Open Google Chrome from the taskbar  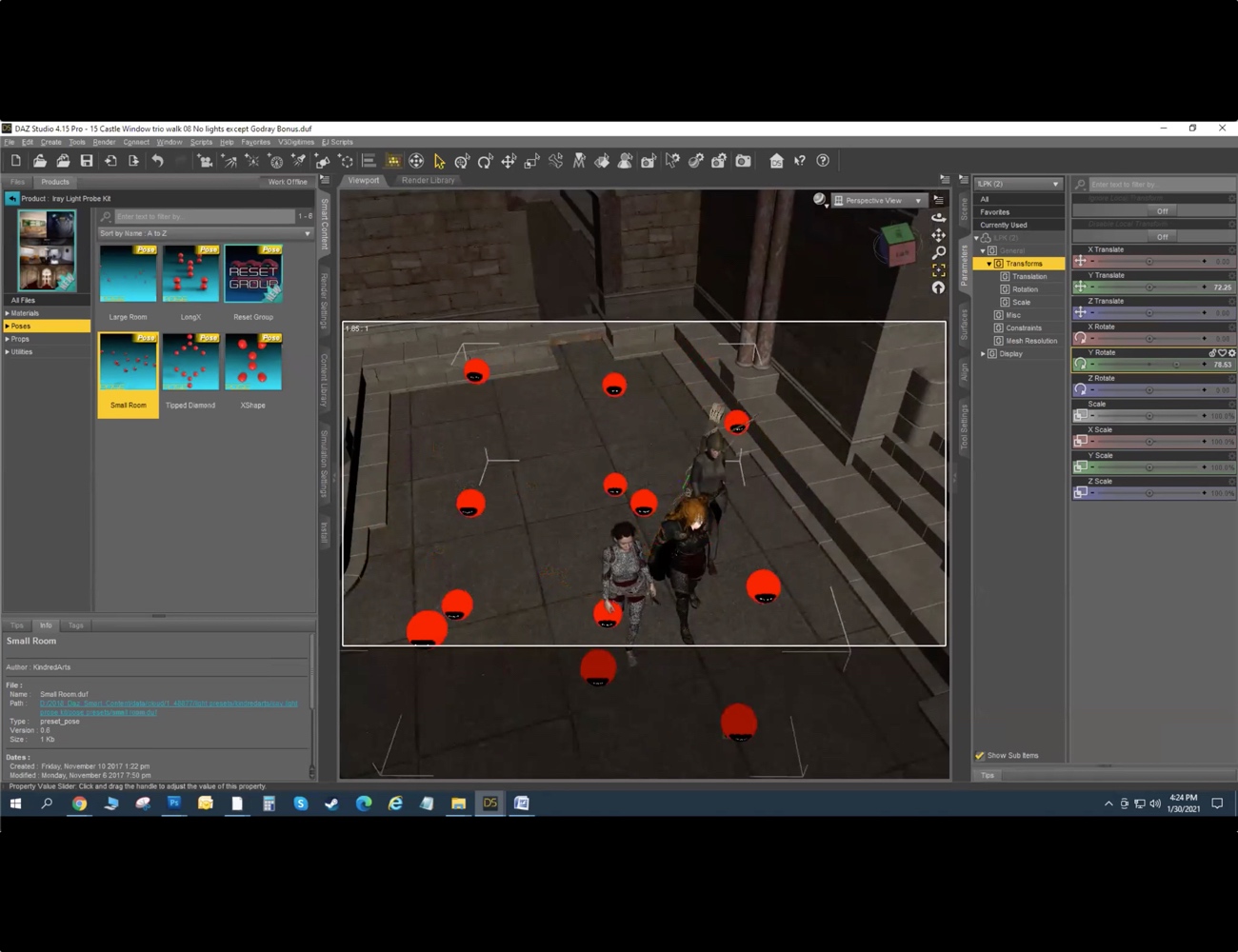pyautogui.click(x=79, y=803)
